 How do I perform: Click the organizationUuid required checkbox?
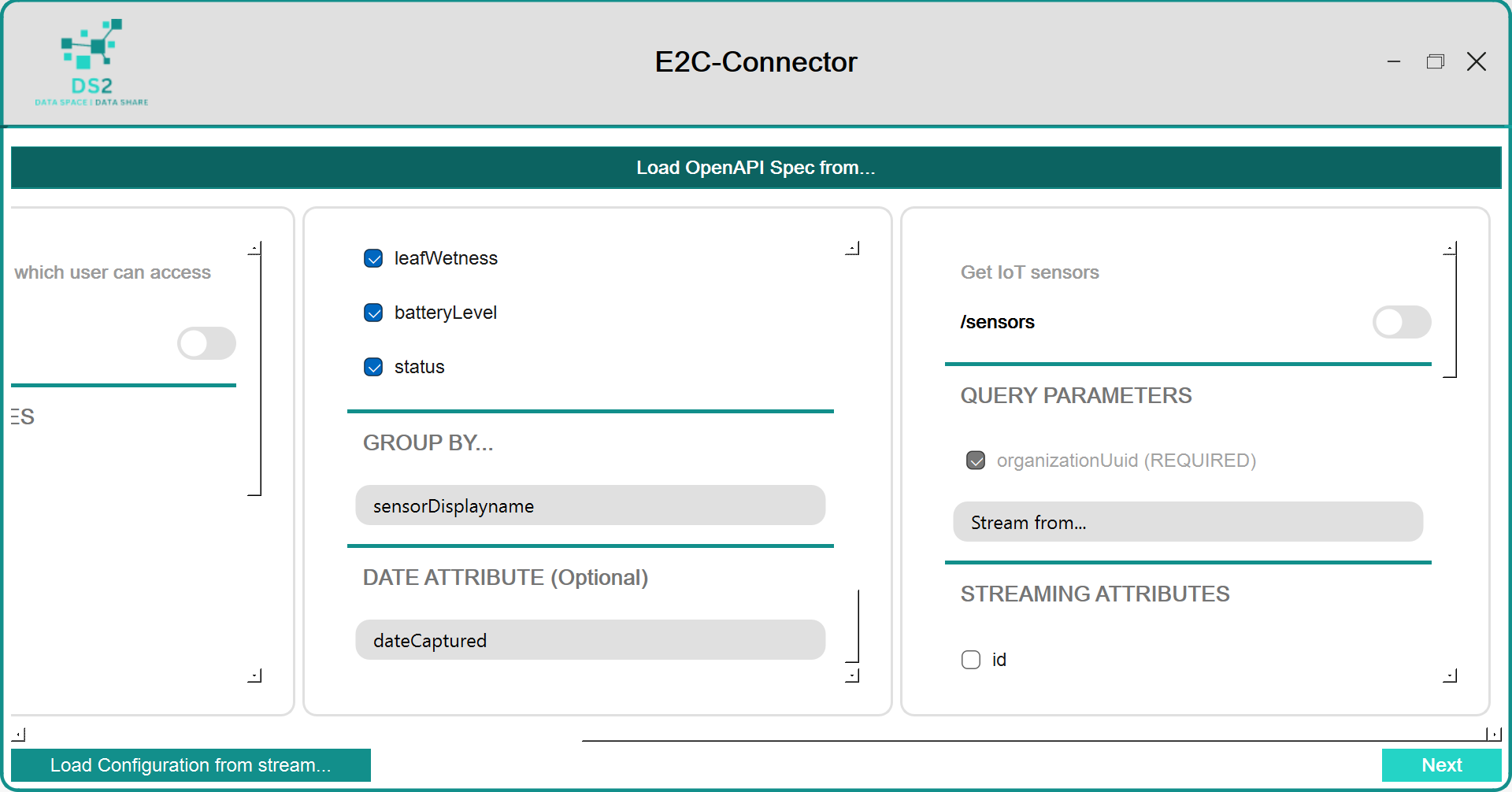point(976,461)
